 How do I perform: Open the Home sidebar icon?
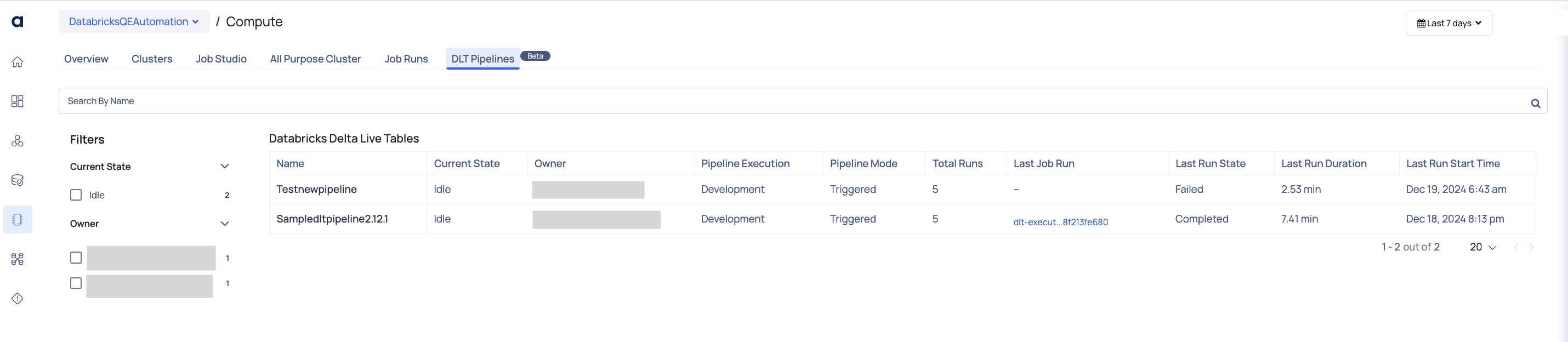pos(18,62)
